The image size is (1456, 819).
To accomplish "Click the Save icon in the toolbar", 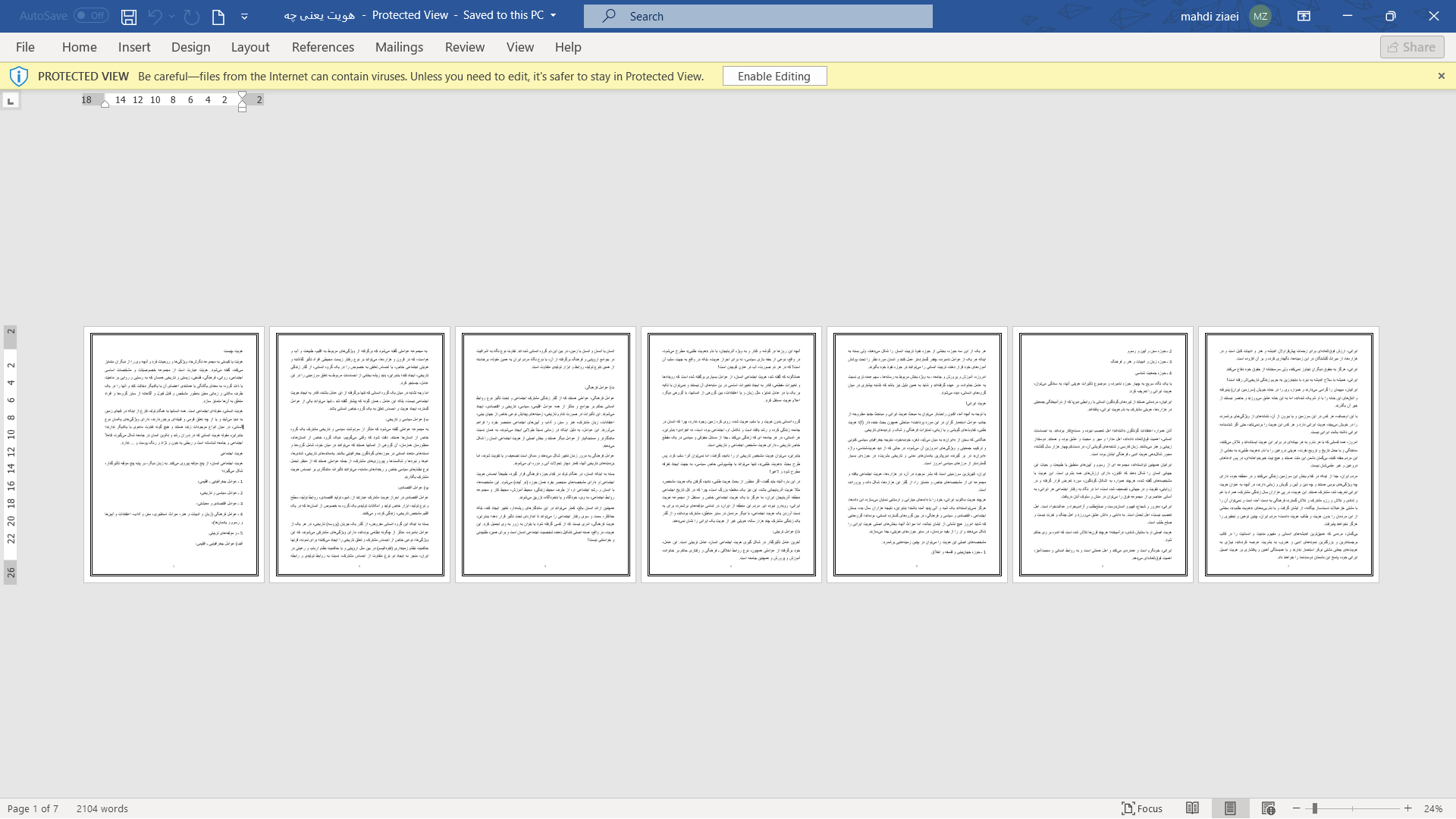I will (128, 16).
